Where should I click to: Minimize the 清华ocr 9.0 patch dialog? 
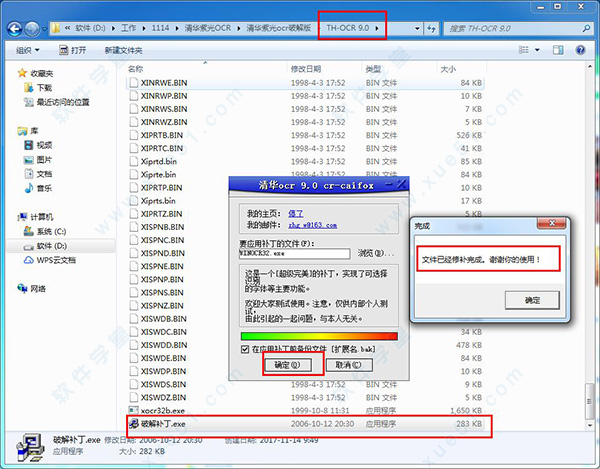[x=389, y=185]
